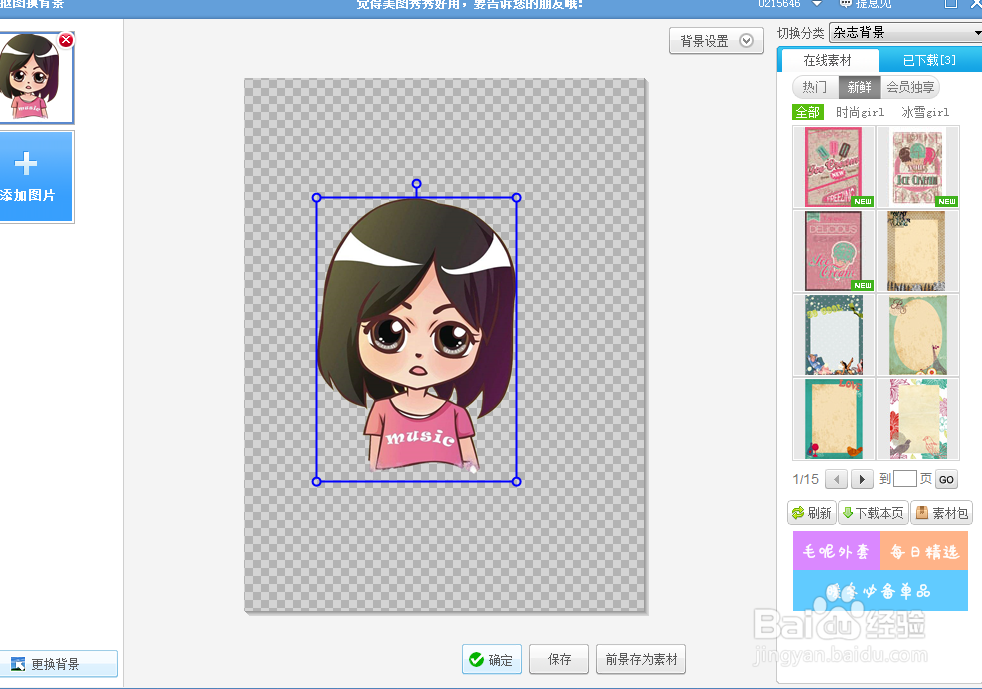The width and height of the screenshot is (982, 689).
Task: Open the 背景设置 dropdown
Action: pyautogui.click(x=716, y=41)
